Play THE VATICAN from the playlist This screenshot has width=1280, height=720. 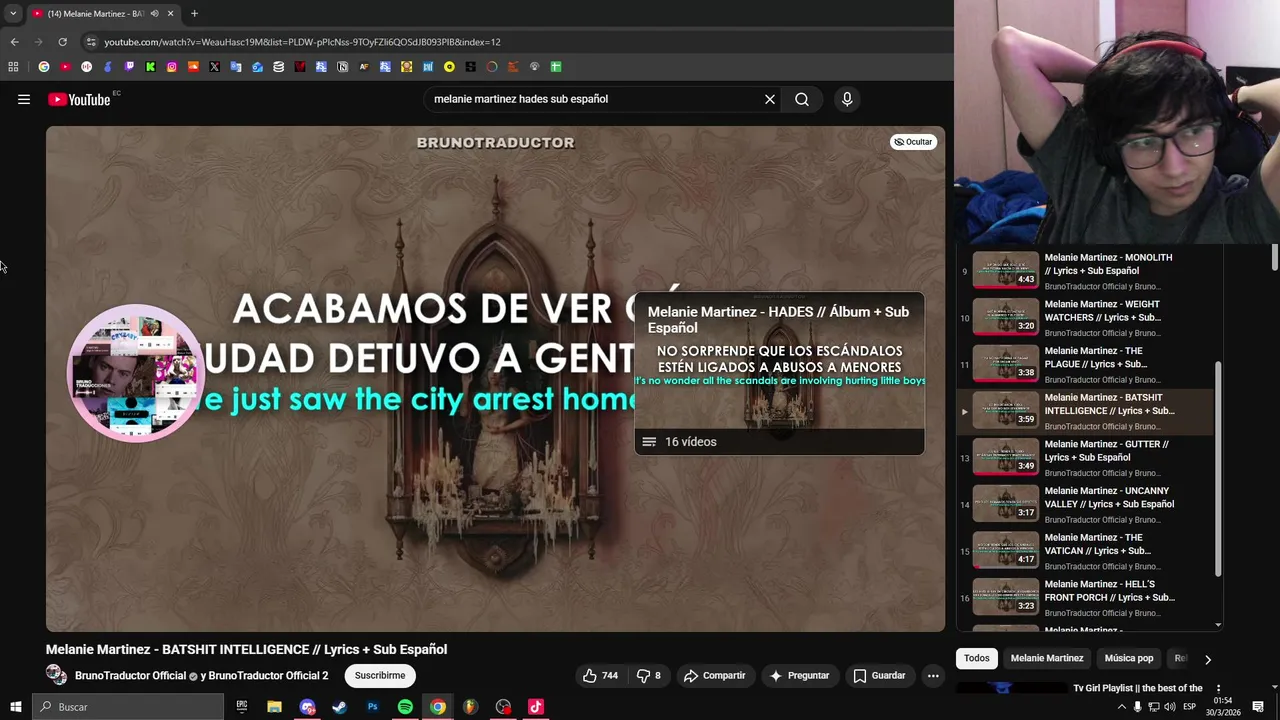pos(1085,551)
